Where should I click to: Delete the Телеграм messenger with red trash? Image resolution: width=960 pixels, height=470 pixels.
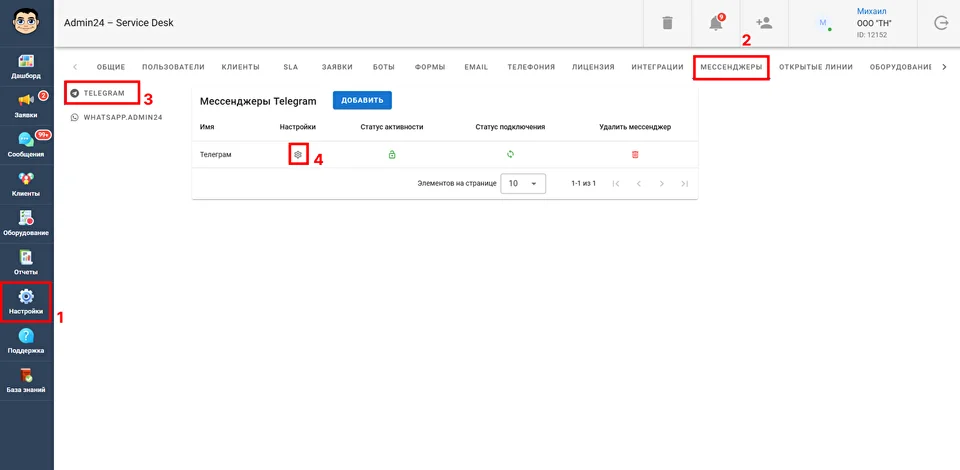(635, 154)
